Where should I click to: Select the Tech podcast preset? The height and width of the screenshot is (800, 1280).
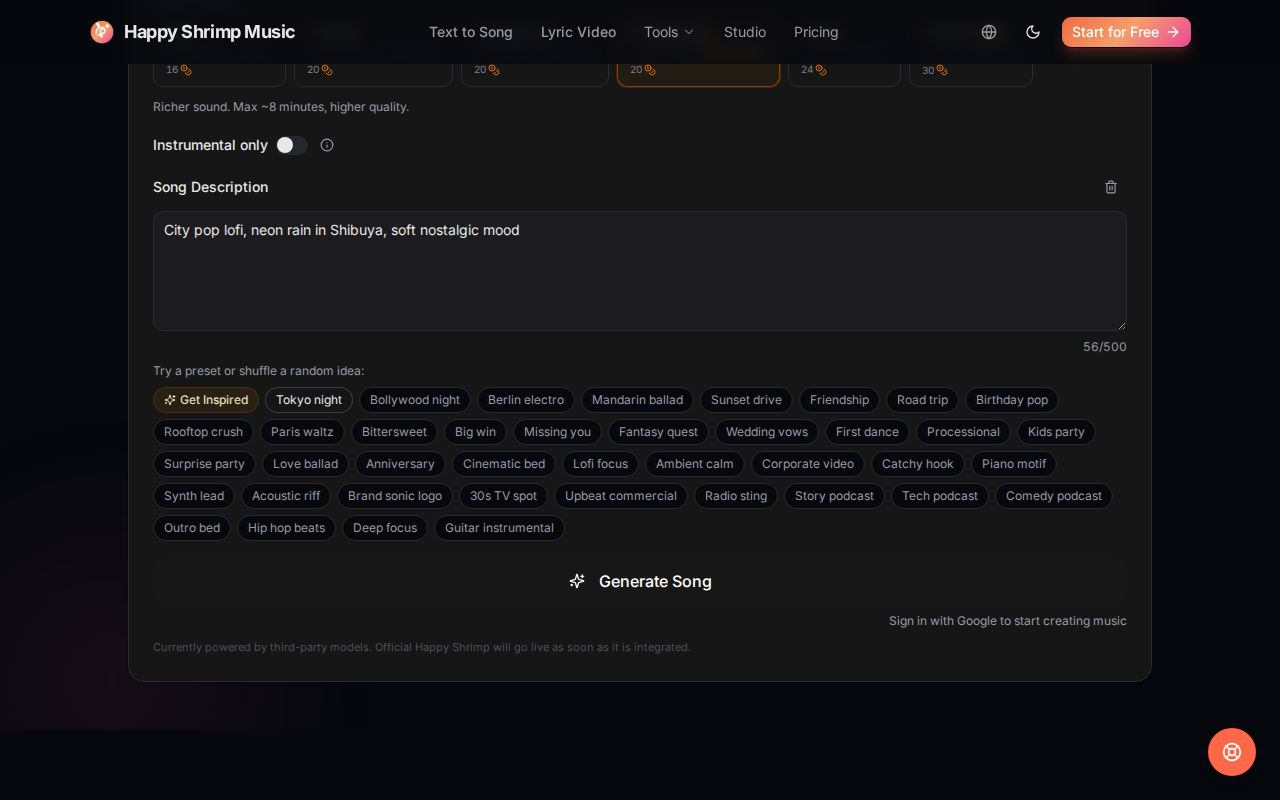click(x=940, y=496)
